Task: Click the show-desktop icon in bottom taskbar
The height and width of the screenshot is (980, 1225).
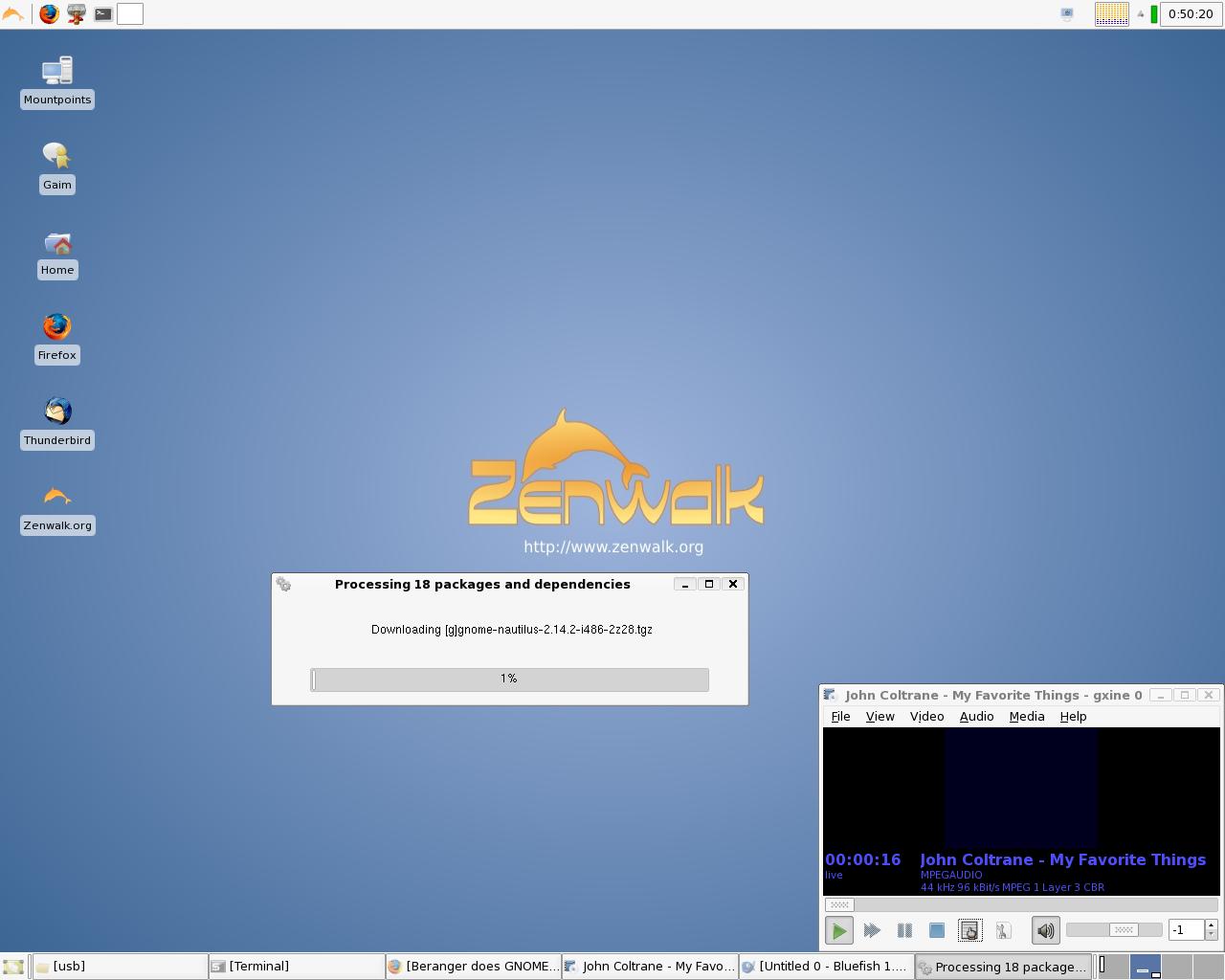Action: coord(13,967)
